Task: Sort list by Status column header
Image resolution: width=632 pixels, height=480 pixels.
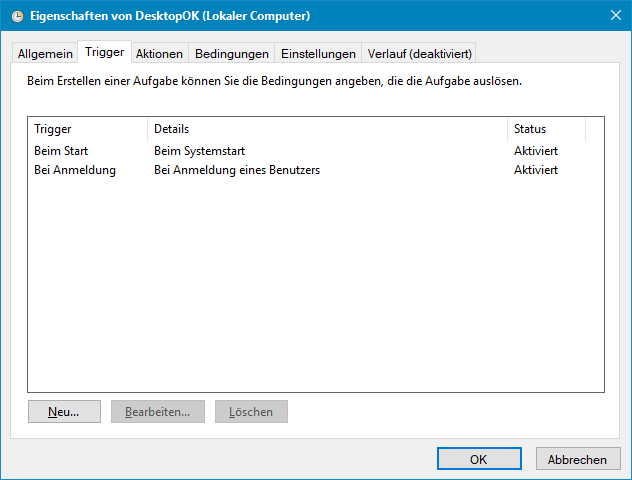Action: click(x=546, y=129)
